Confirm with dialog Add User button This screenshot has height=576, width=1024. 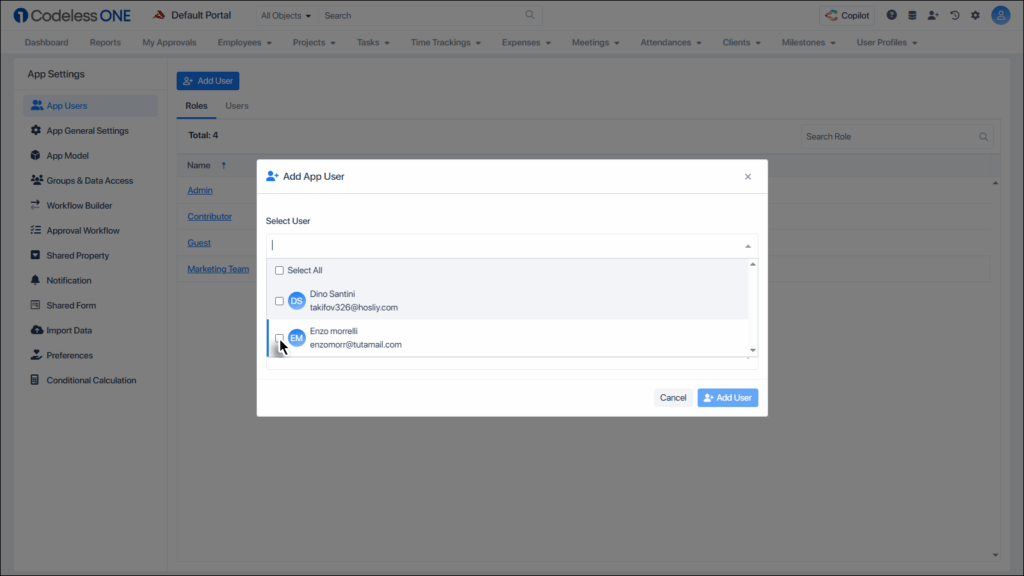coord(728,398)
